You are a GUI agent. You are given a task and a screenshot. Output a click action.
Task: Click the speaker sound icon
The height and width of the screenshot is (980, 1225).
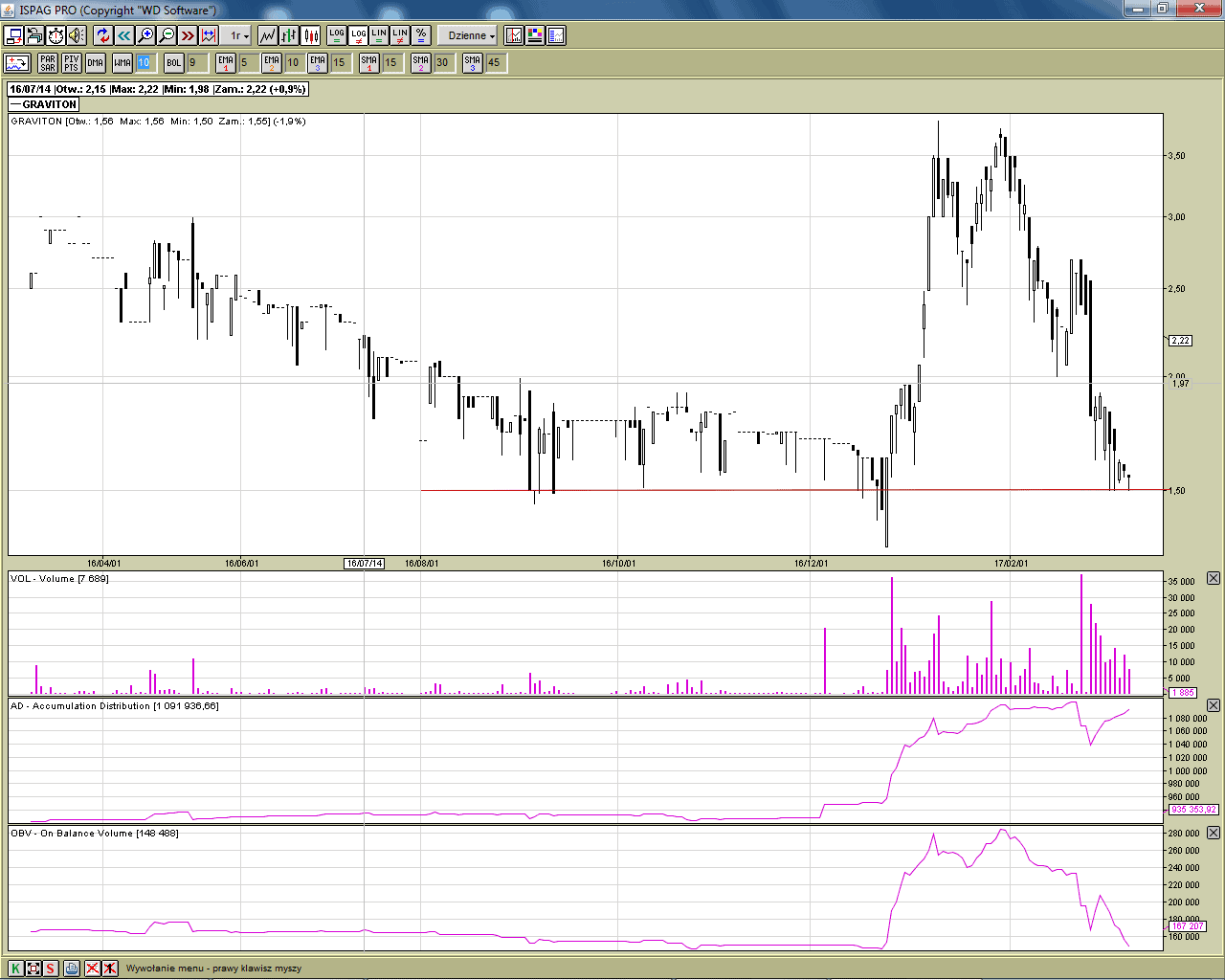point(77,35)
